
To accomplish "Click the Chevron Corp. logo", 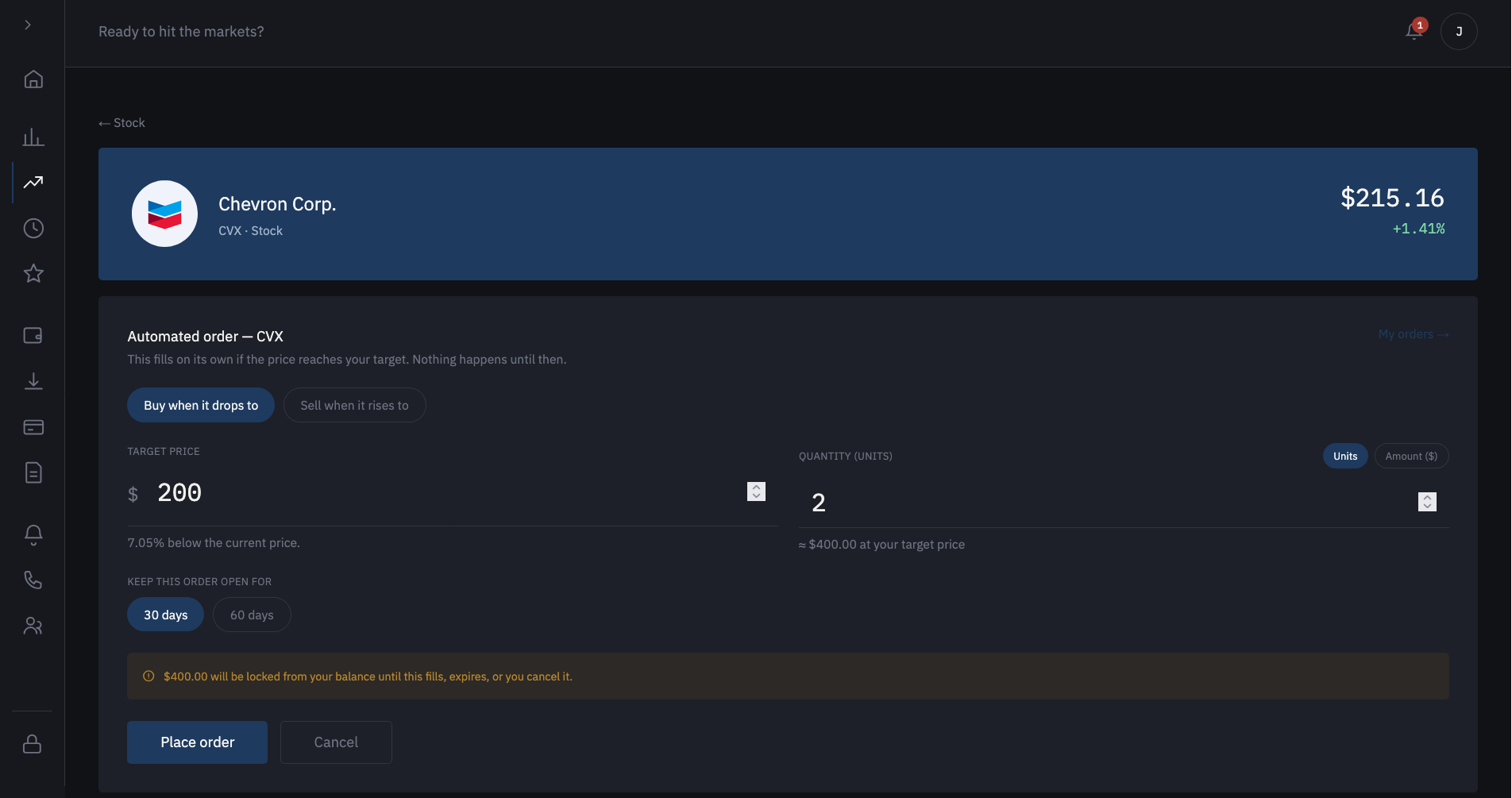I will (x=164, y=214).
